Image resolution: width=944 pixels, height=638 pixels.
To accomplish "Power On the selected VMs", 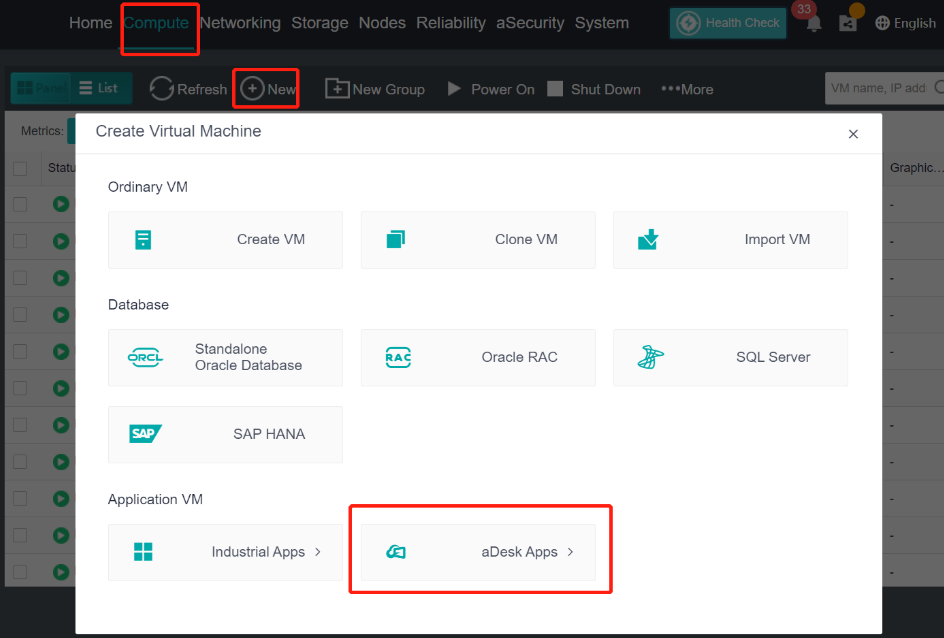I will click(x=491, y=89).
